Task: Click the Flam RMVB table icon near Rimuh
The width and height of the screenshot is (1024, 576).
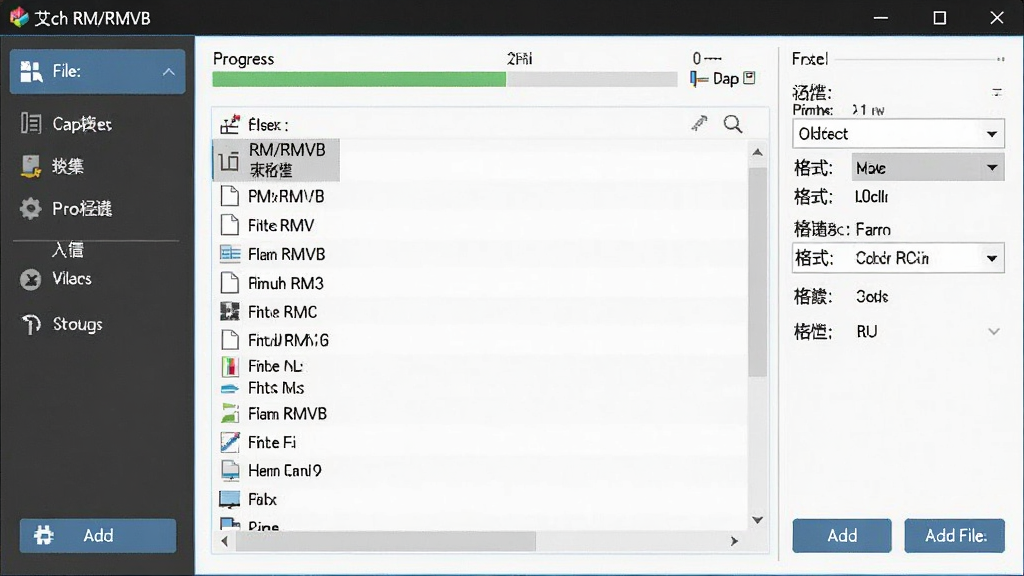Action: coord(230,253)
